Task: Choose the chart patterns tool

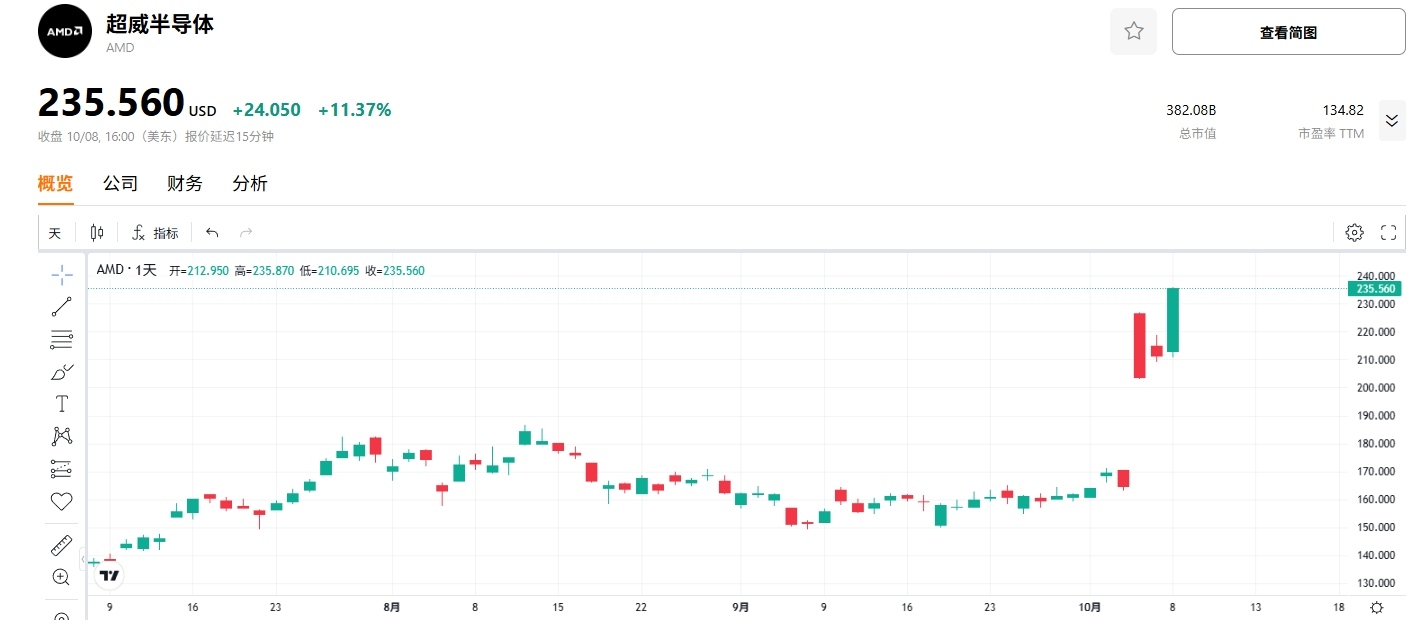Action: 62,436
